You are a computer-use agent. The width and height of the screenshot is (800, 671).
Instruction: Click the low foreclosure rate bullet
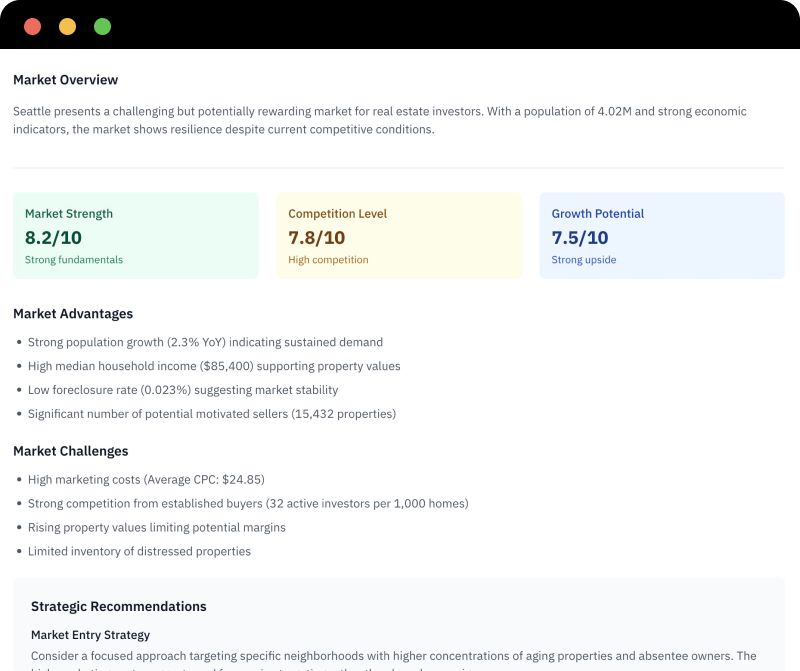(x=183, y=390)
